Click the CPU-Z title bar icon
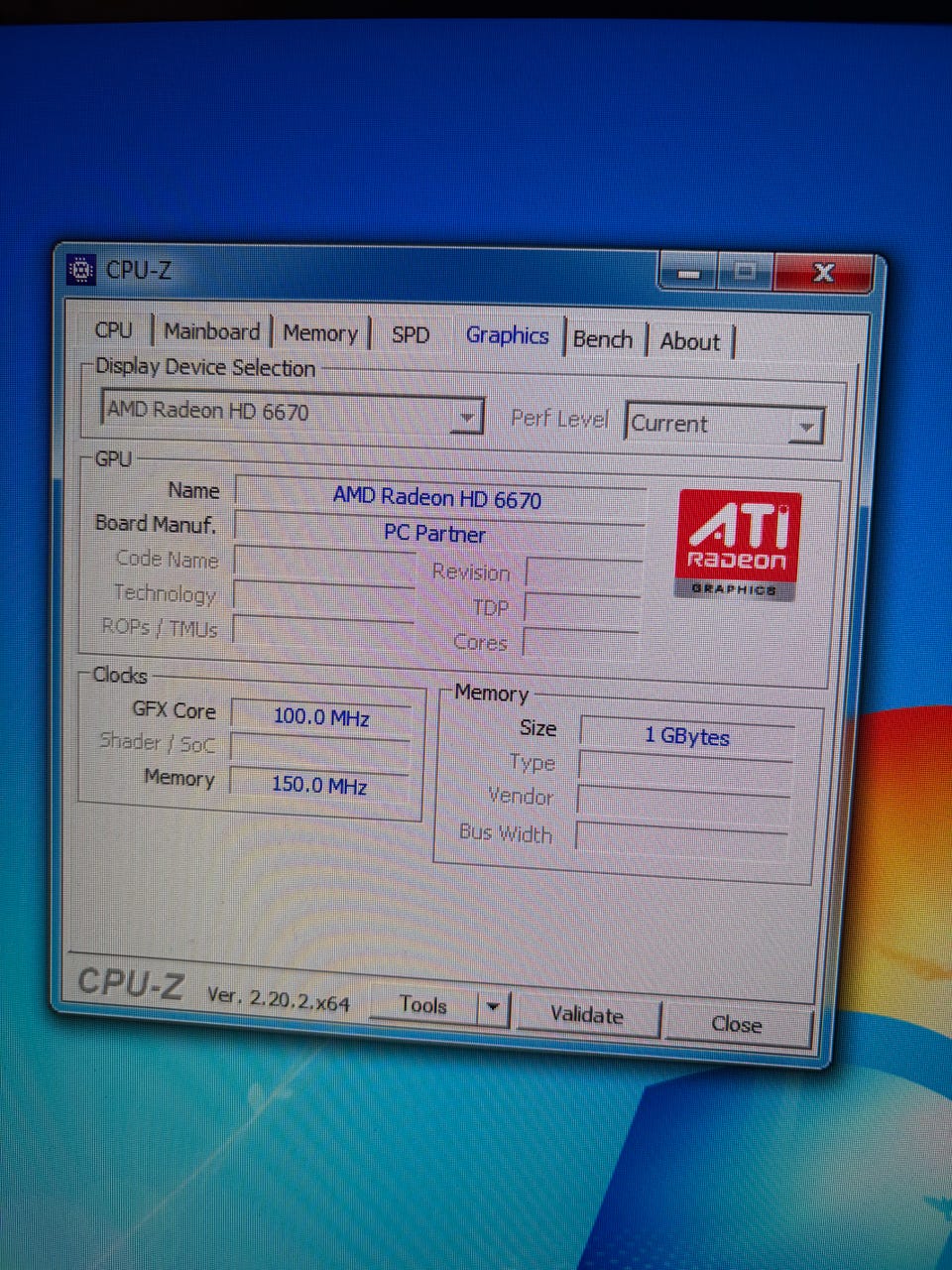Viewport: 952px width, 1270px height. [80, 270]
